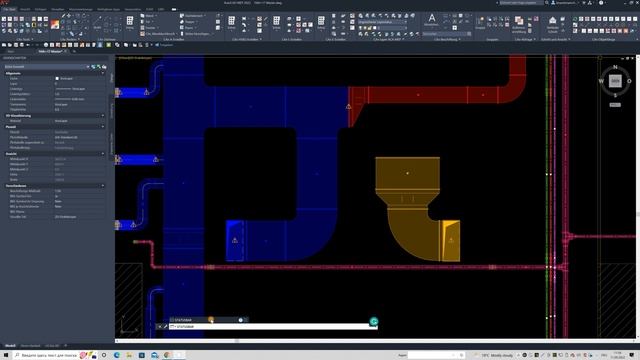Collapse the 3D-Visualisierung section
The image size is (640, 360).
[102, 116]
